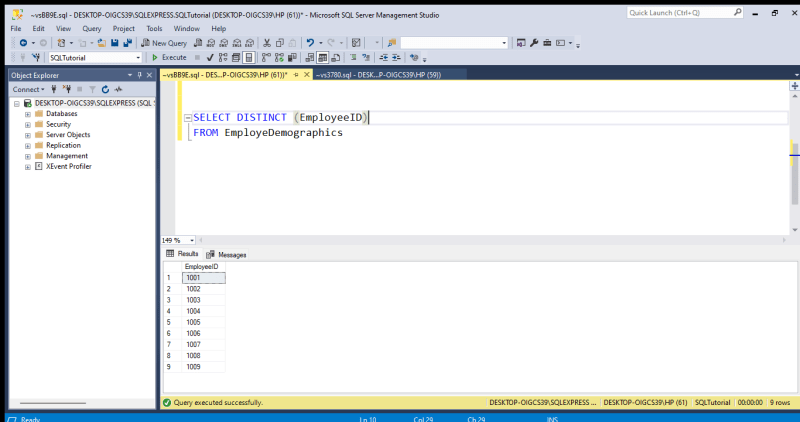
Task: Open the editor zoom percent dropdown
Action: (192, 240)
